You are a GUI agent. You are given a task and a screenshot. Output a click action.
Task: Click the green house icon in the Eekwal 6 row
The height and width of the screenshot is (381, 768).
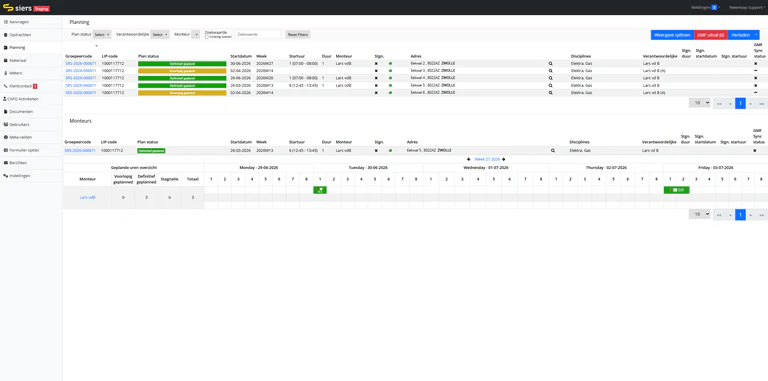tap(390, 93)
